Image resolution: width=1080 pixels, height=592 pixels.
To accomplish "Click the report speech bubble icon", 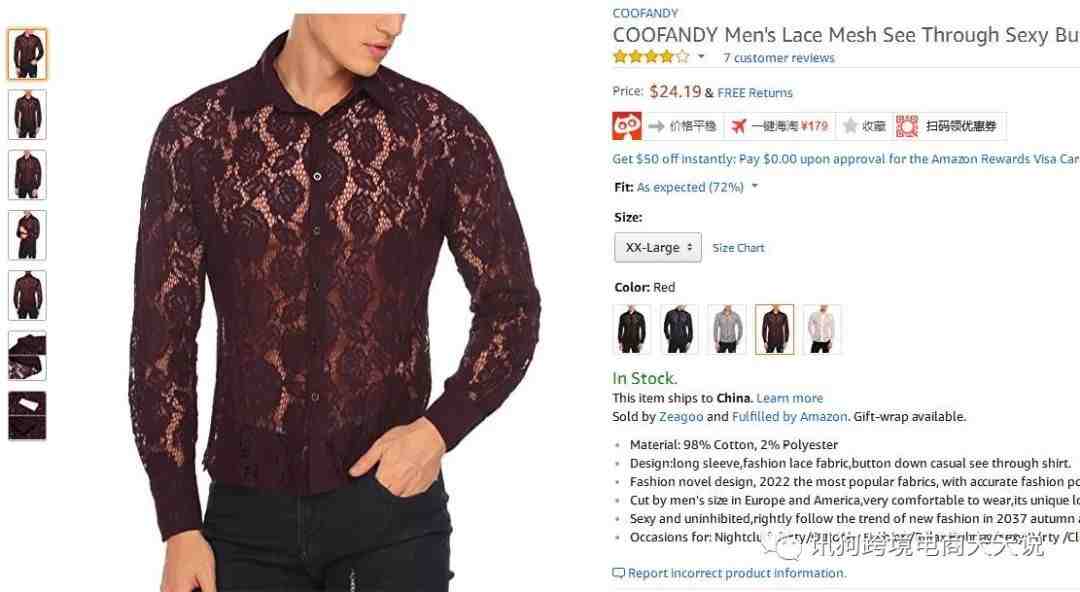I will [619, 573].
